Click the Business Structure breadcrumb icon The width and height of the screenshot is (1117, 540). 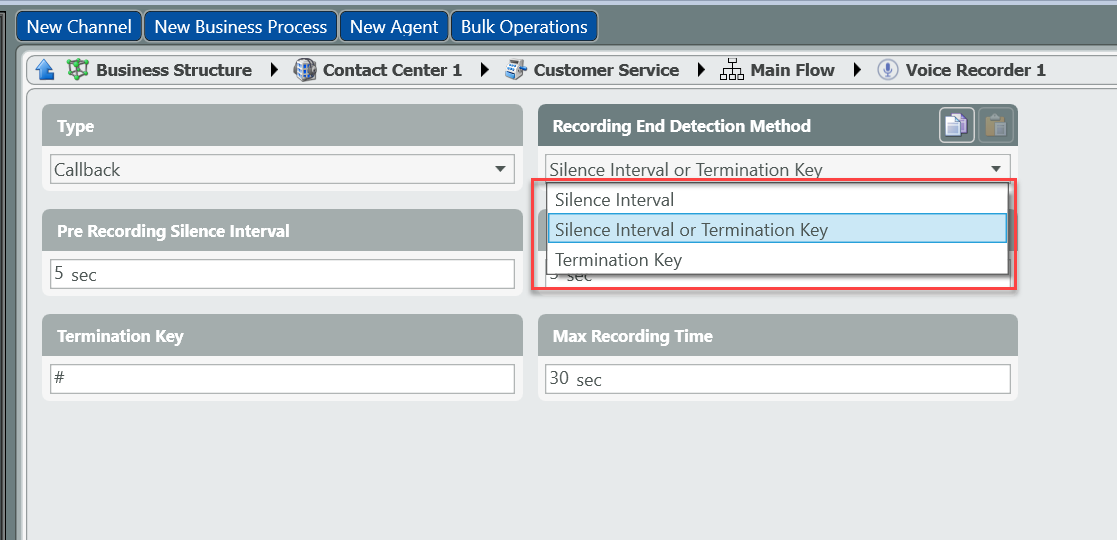tap(77, 70)
